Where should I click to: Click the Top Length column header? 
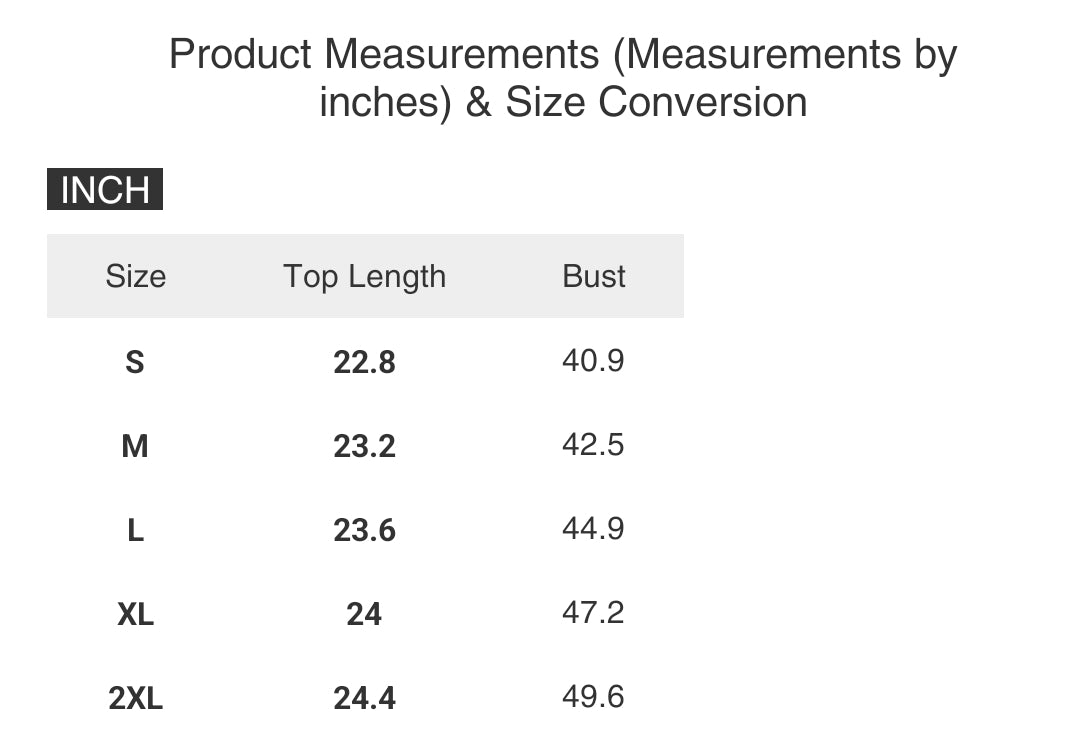(x=364, y=277)
